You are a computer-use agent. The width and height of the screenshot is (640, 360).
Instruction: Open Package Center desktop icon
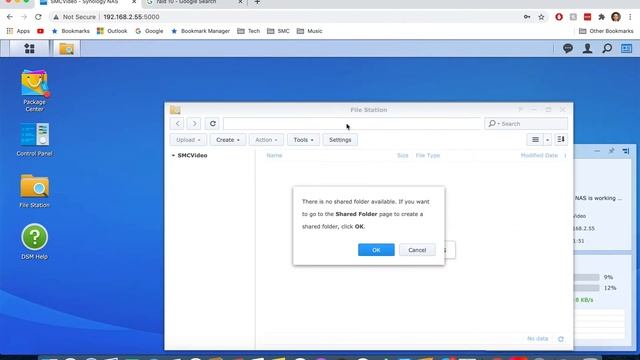tap(34, 91)
